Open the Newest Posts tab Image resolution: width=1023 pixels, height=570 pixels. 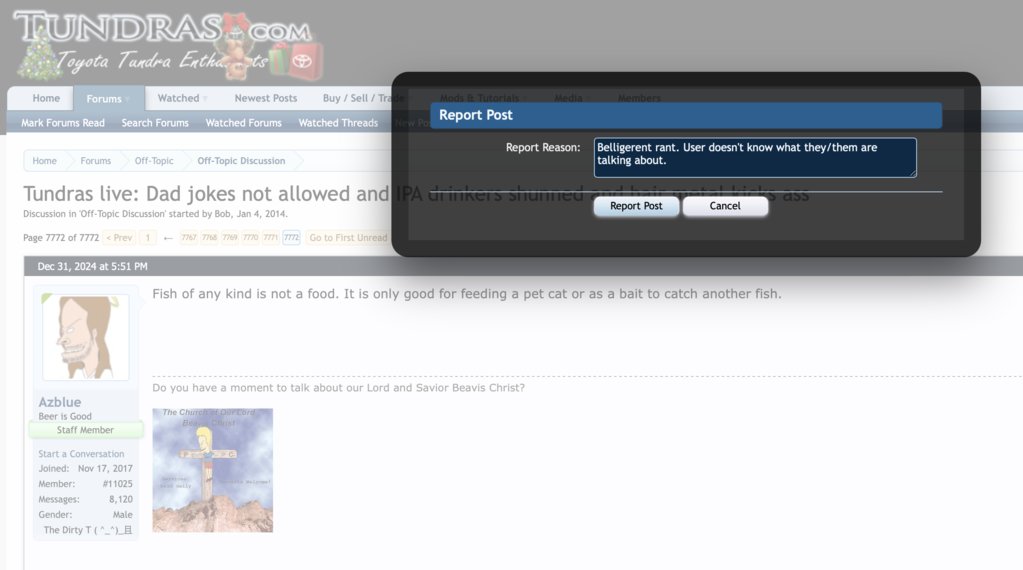click(x=266, y=98)
